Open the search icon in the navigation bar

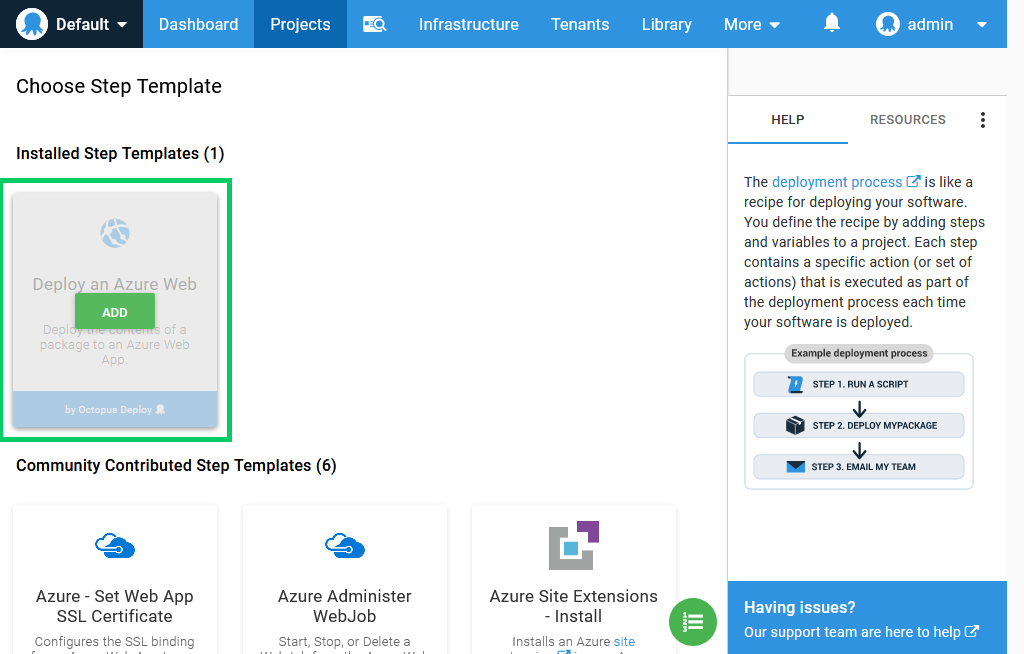tap(374, 25)
